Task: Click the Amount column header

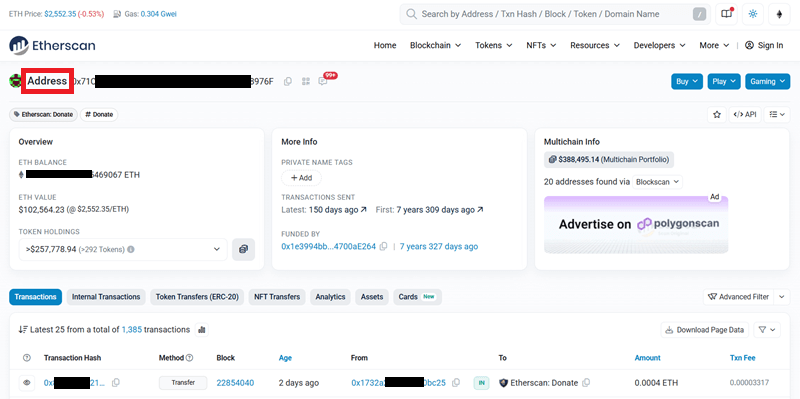Action: coord(647,358)
